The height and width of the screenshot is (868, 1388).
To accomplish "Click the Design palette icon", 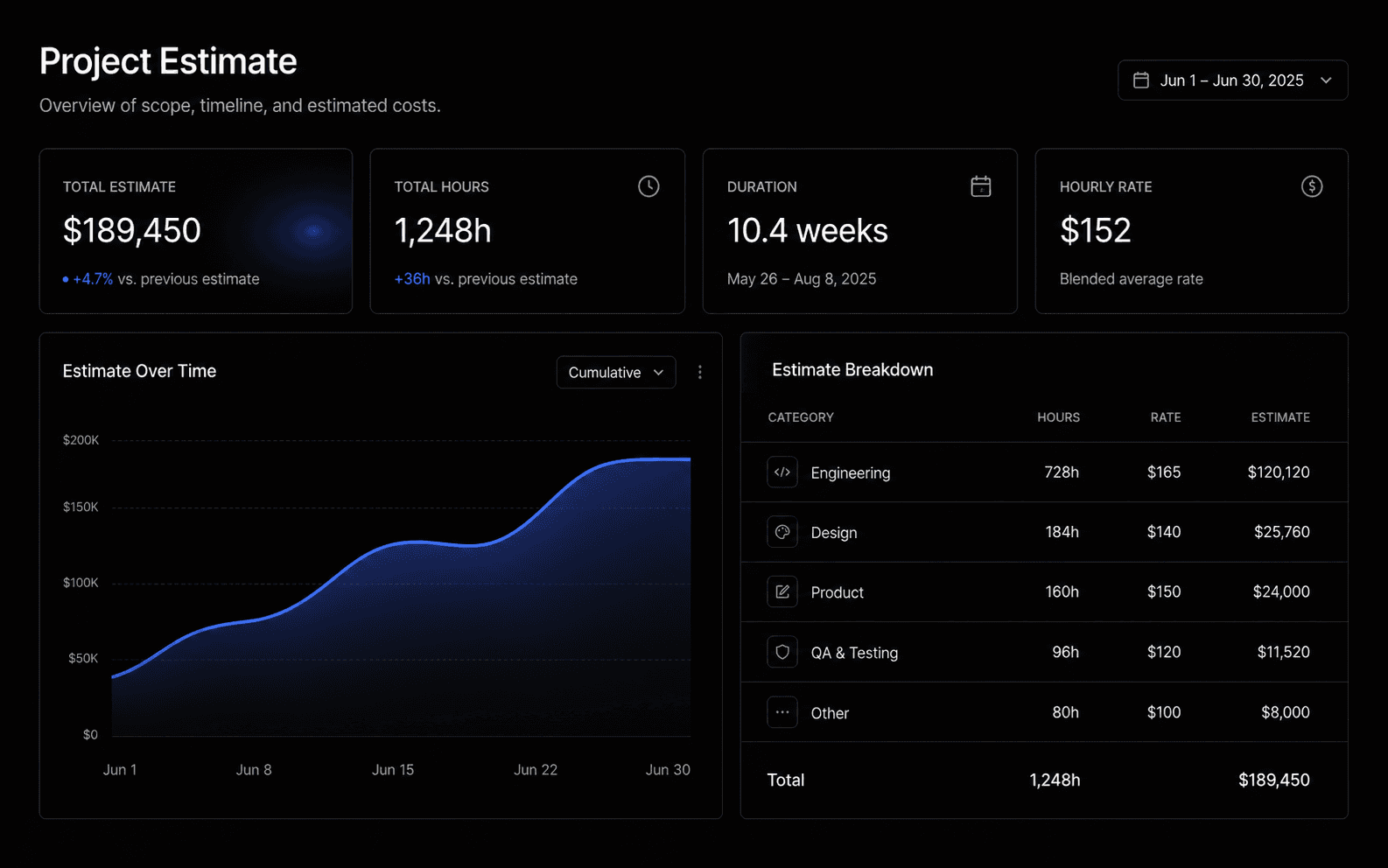I will (x=782, y=532).
